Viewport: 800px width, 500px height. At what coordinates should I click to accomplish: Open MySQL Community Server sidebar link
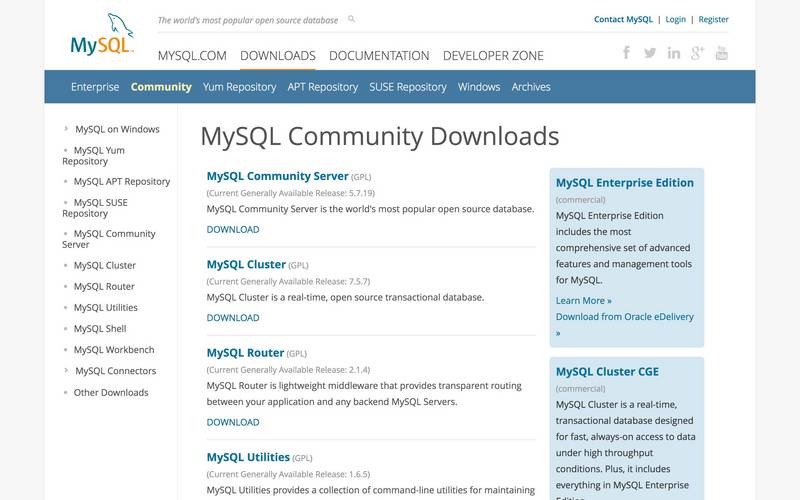[109, 239]
